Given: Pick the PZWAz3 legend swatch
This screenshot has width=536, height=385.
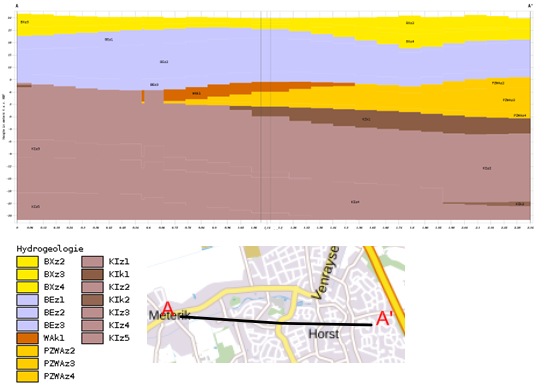Looking at the screenshot, I should 27,363.
